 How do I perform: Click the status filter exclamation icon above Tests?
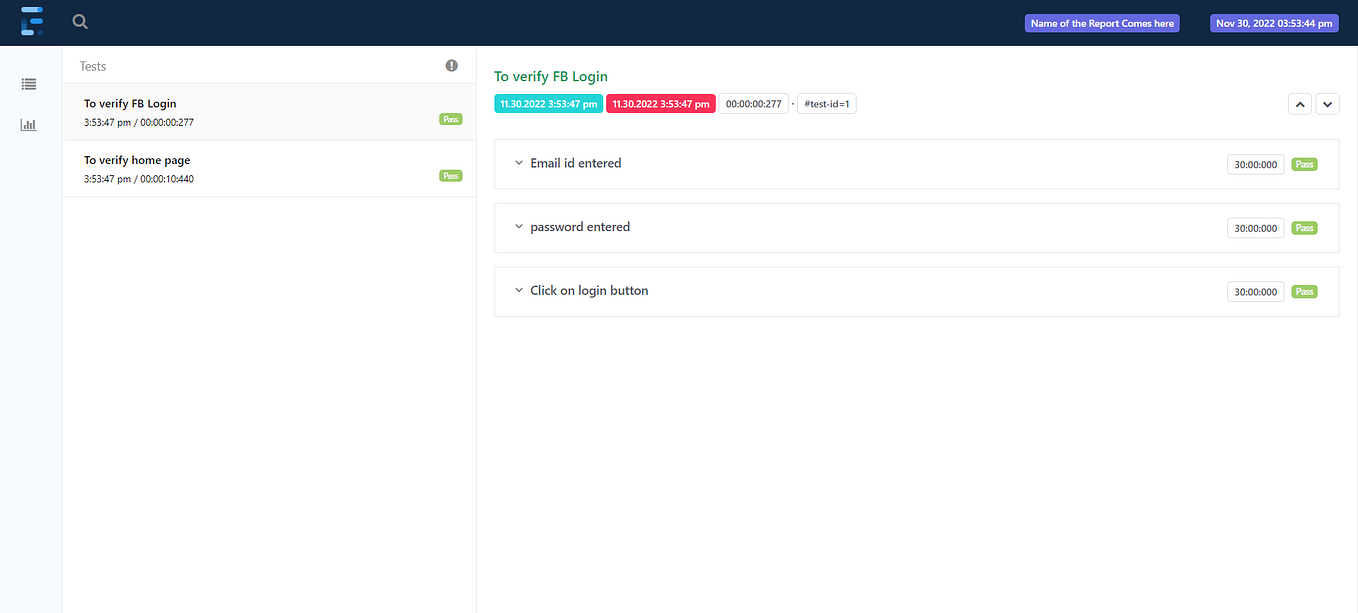(x=451, y=65)
